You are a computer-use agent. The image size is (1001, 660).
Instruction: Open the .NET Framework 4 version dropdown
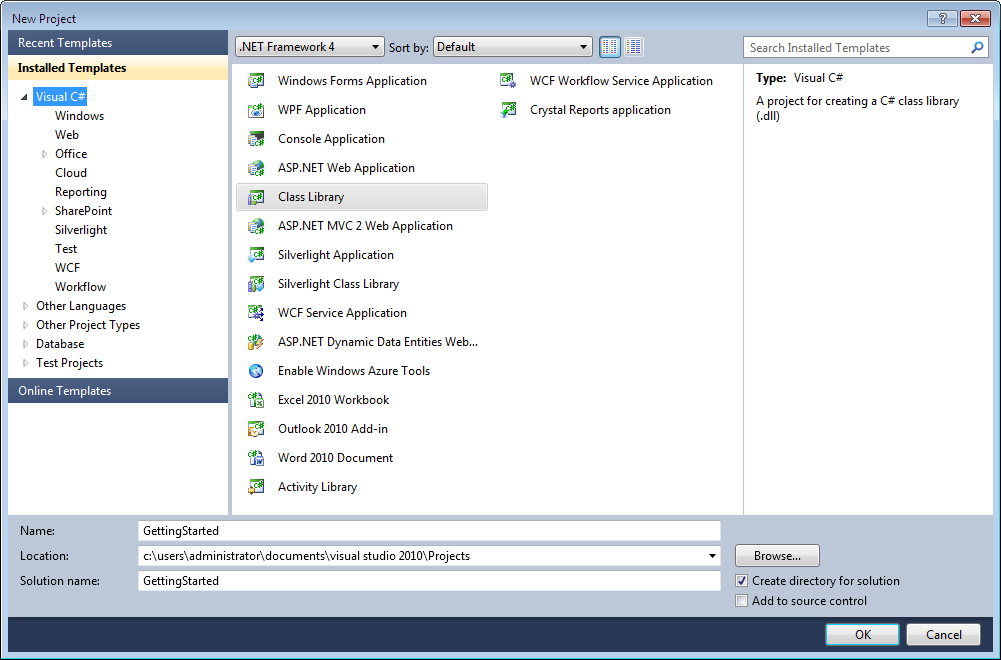(310, 47)
